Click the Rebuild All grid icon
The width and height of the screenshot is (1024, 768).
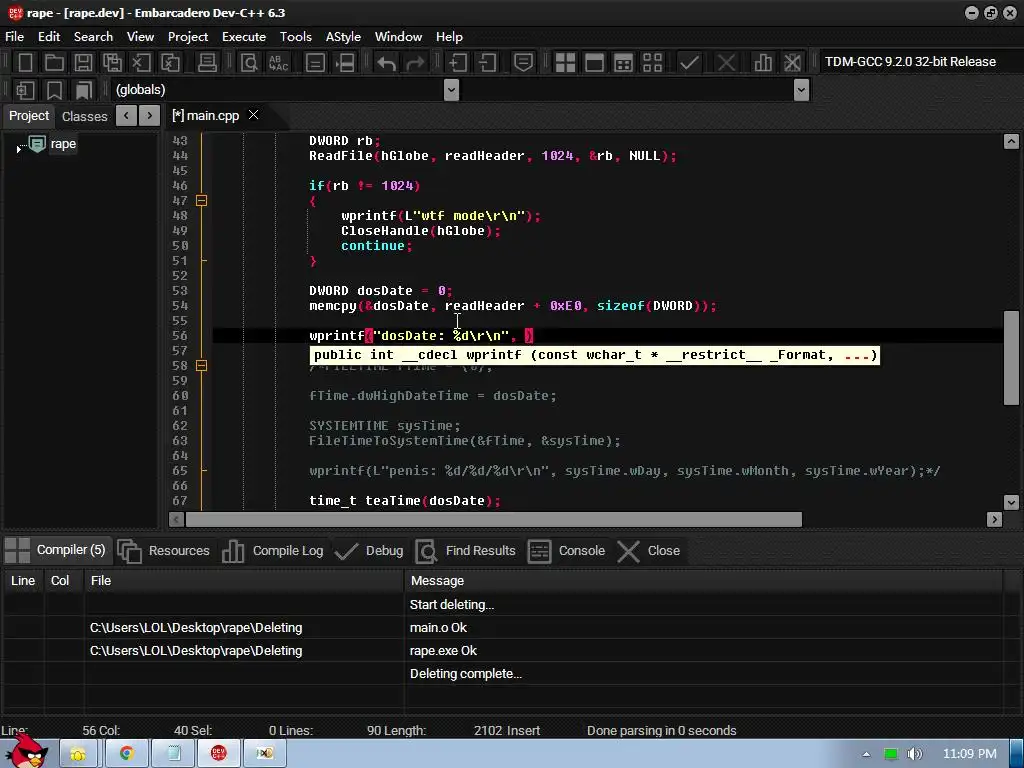click(x=652, y=63)
